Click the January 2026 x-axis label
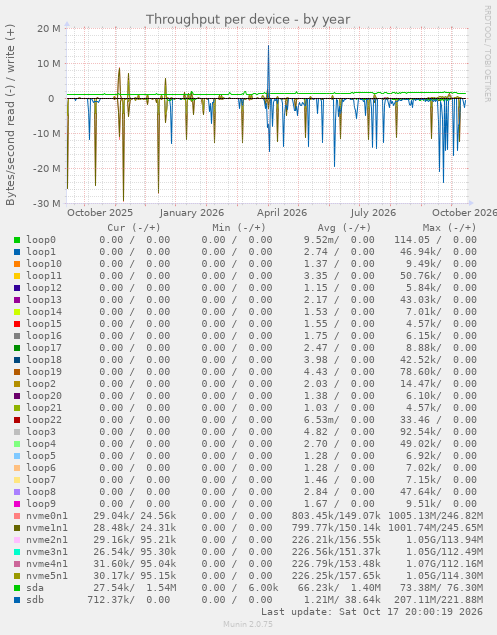The width and height of the screenshot is (497, 635). 192,213
